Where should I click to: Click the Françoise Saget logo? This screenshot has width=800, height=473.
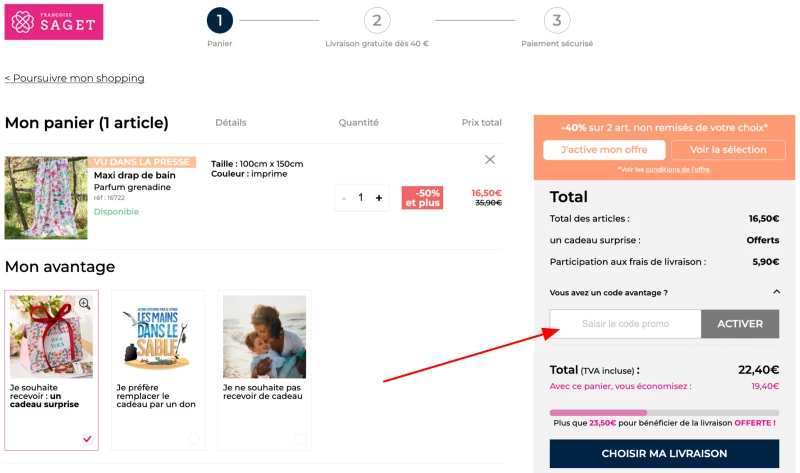54,22
